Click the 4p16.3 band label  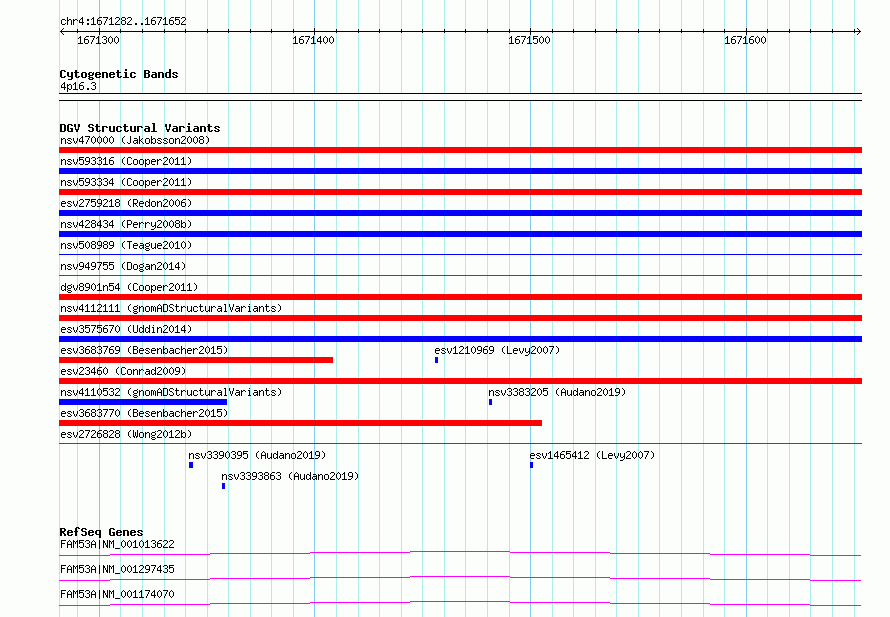click(78, 86)
